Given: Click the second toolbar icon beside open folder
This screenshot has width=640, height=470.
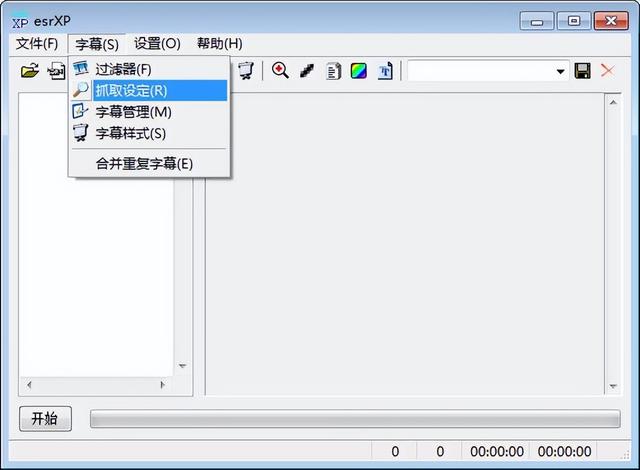Looking at the screenshot, I should pos(56,71).
